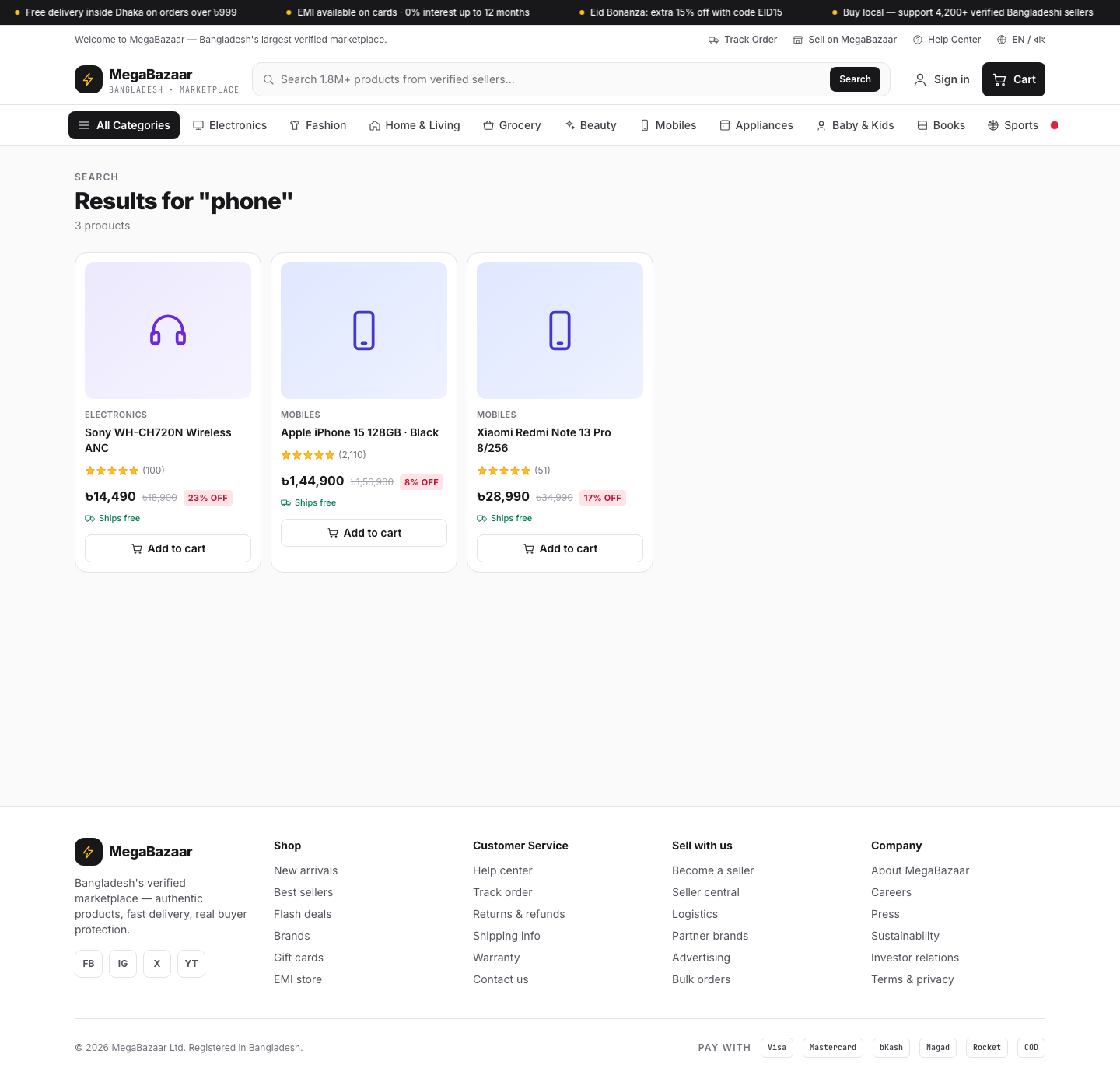Switch language using EN / বাং selector
The height and width of the screenshot is (1089, 1120).
[1021, 40]
